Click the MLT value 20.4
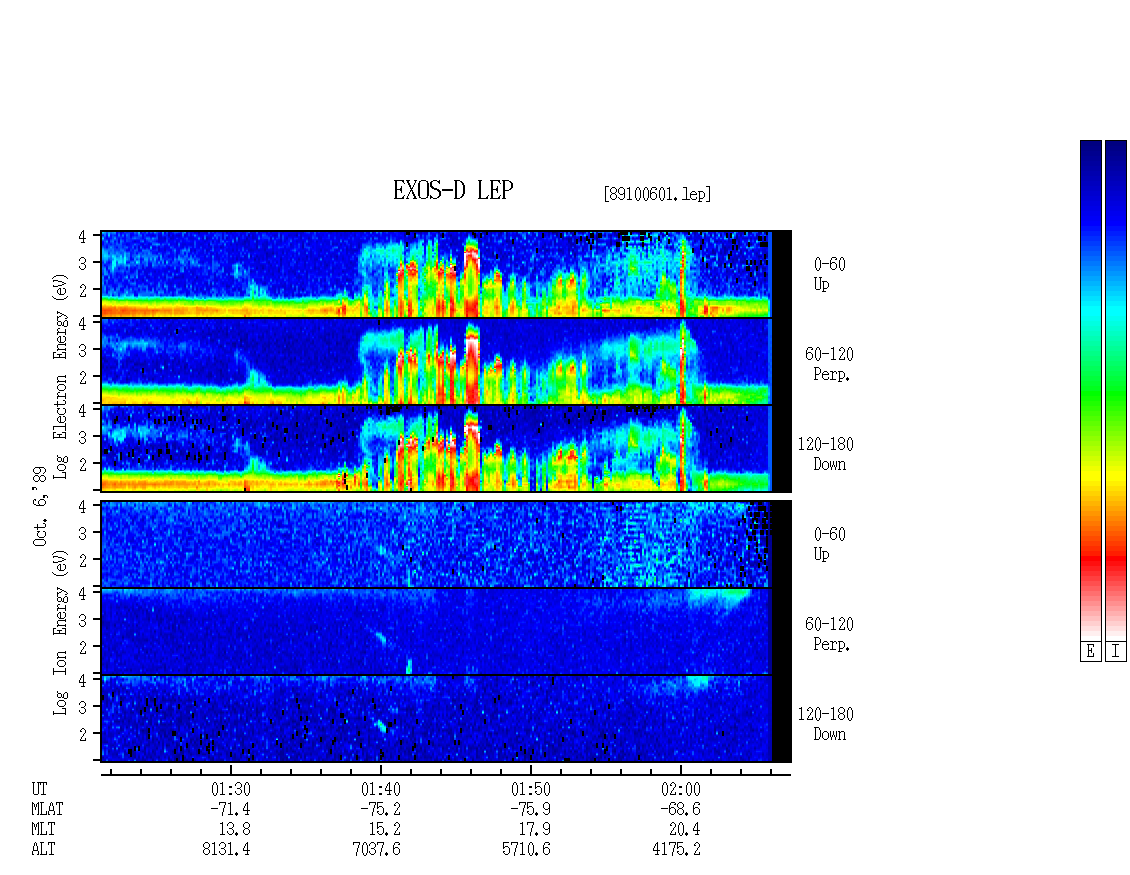Viewport: 1130px width, 875px height. click(684, 830)
